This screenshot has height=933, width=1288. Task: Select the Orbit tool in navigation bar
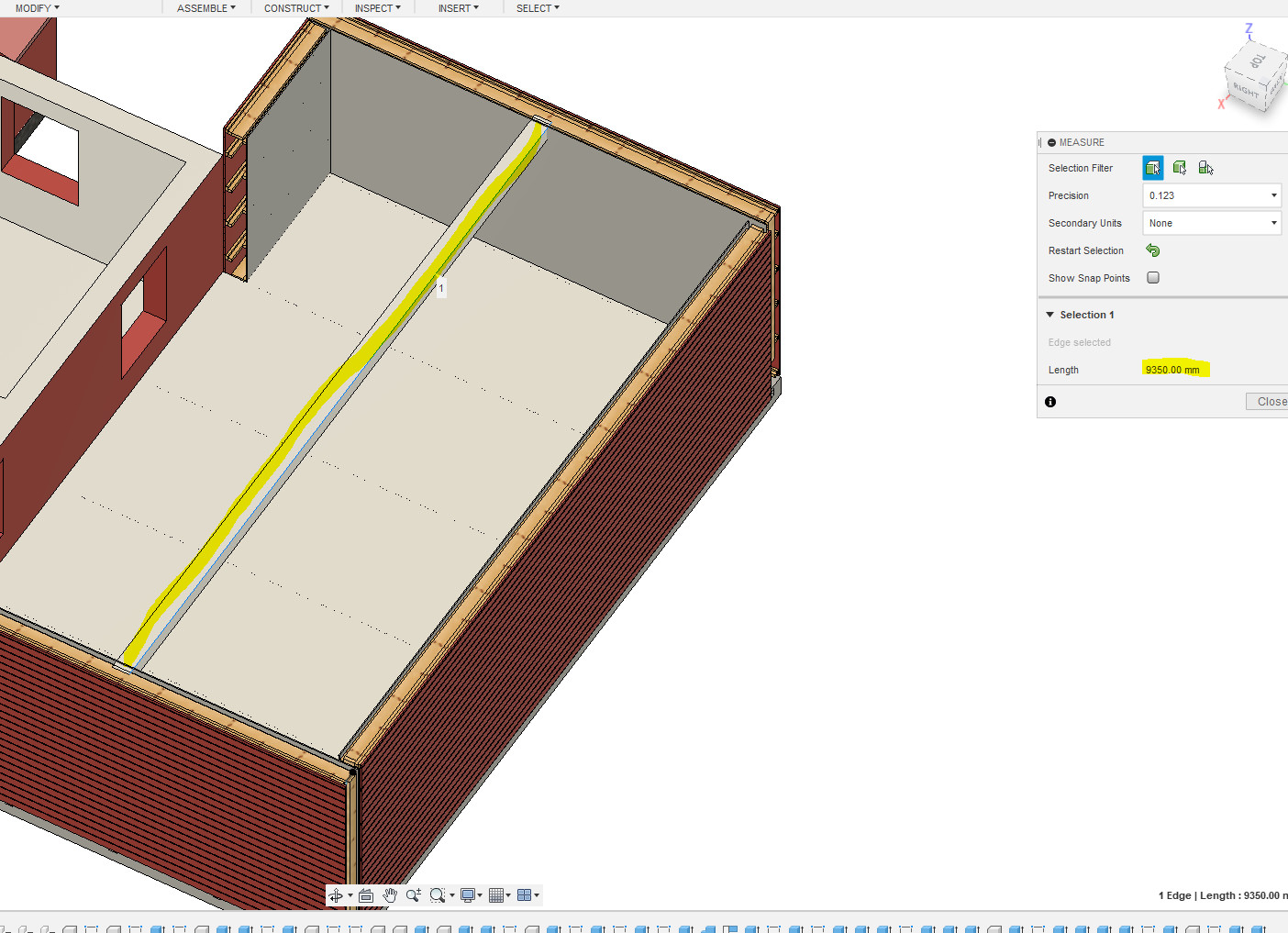336,895
